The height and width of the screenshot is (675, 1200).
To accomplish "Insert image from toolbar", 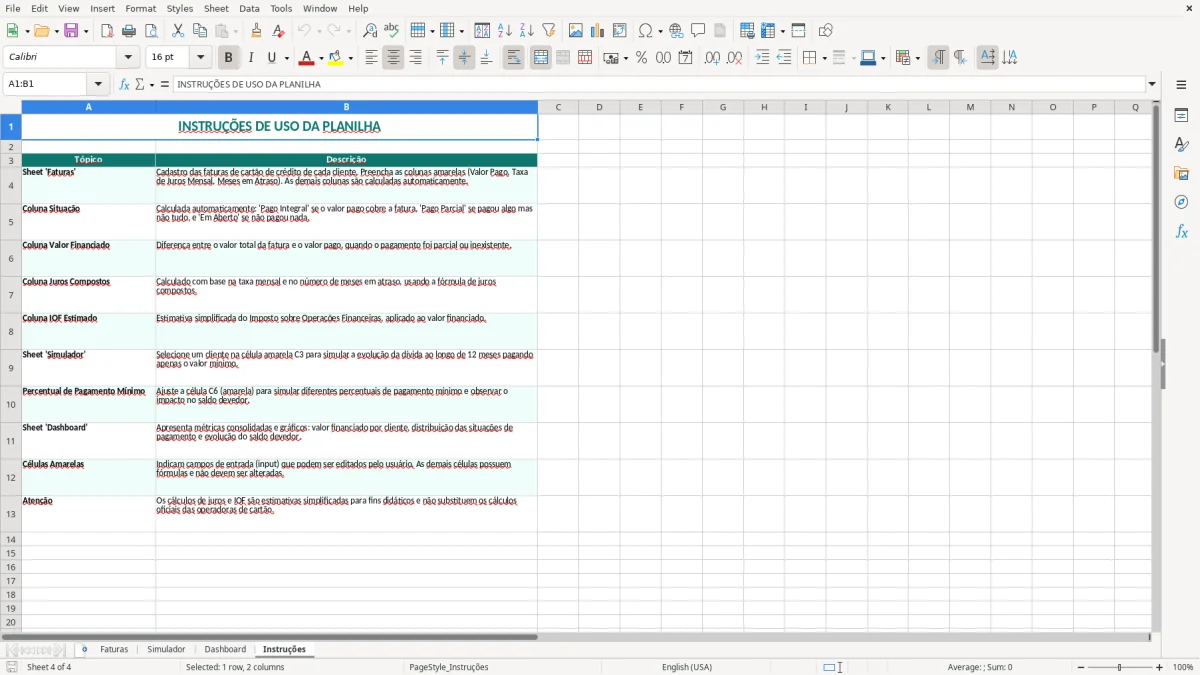I will [x=575, y=31].
